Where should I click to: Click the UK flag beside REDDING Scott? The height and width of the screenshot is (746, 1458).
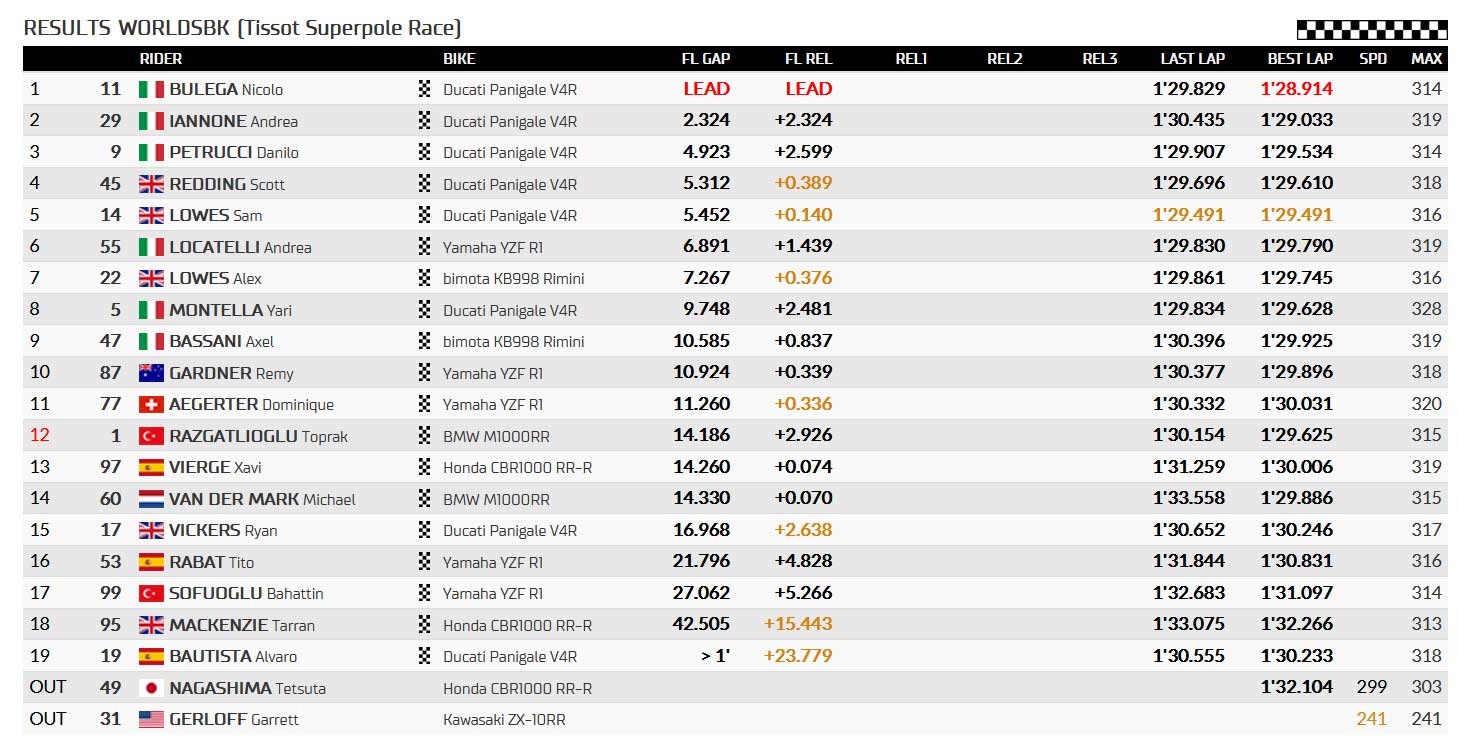pyautogui.click(x=150, y=184)
